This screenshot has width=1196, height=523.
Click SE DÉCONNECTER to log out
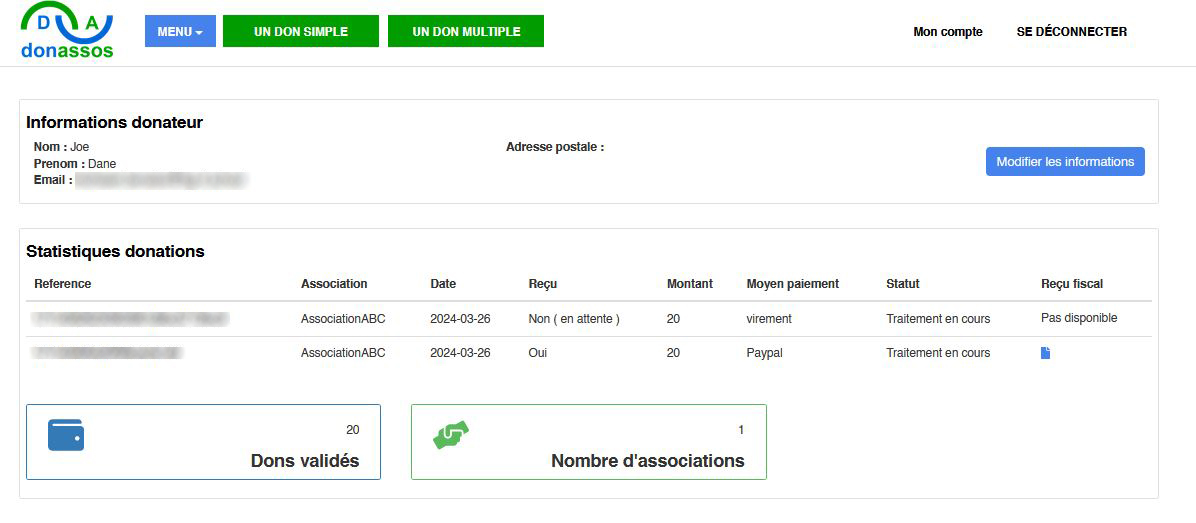1071,32
